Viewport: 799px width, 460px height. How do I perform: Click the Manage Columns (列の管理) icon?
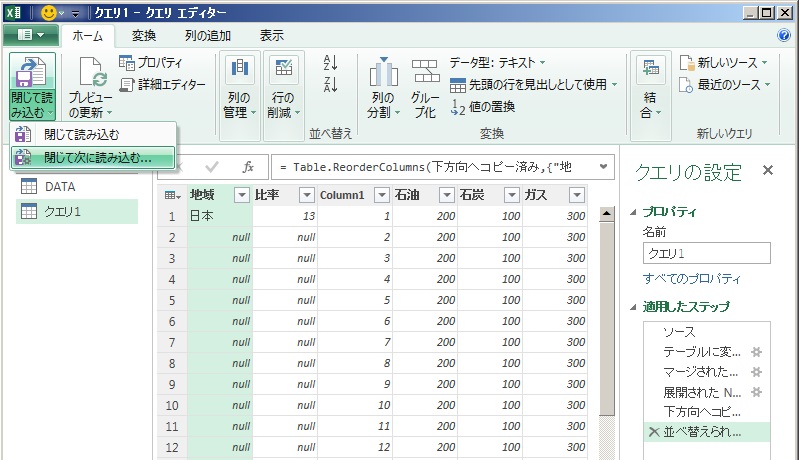(x=239, y=68)
